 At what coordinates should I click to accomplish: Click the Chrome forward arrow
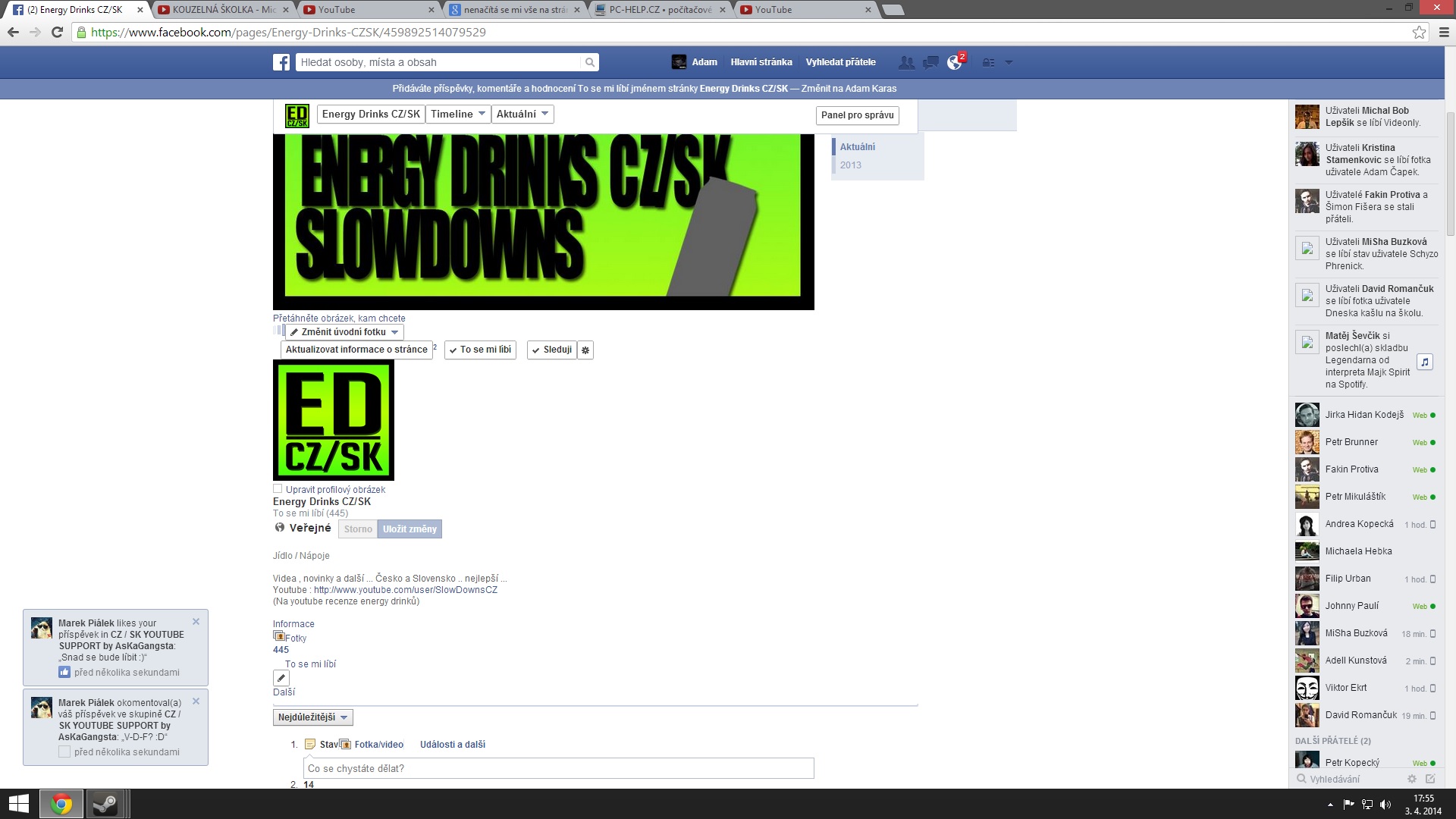[x=35, y=32]
